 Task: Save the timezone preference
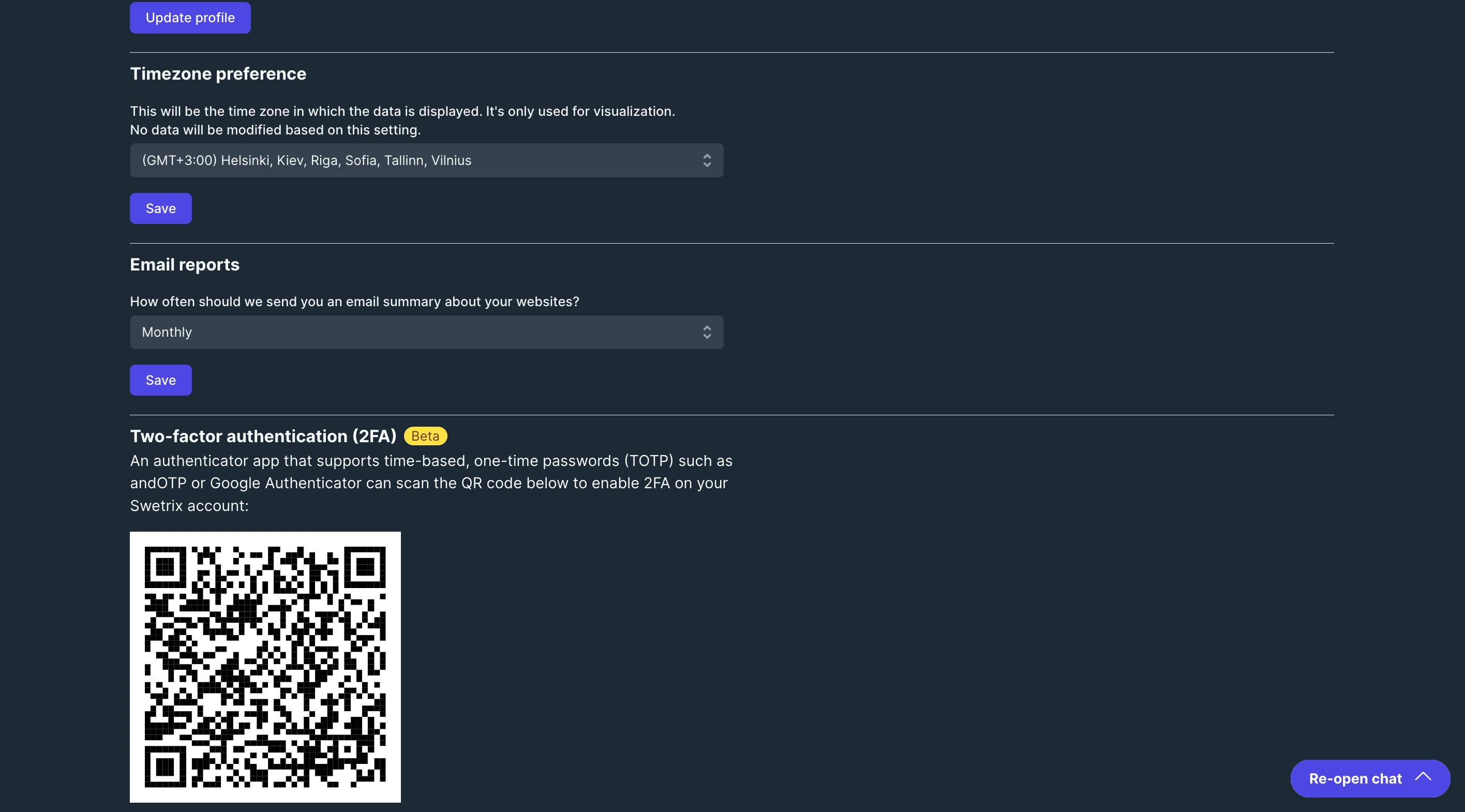[x=160, y=208]
